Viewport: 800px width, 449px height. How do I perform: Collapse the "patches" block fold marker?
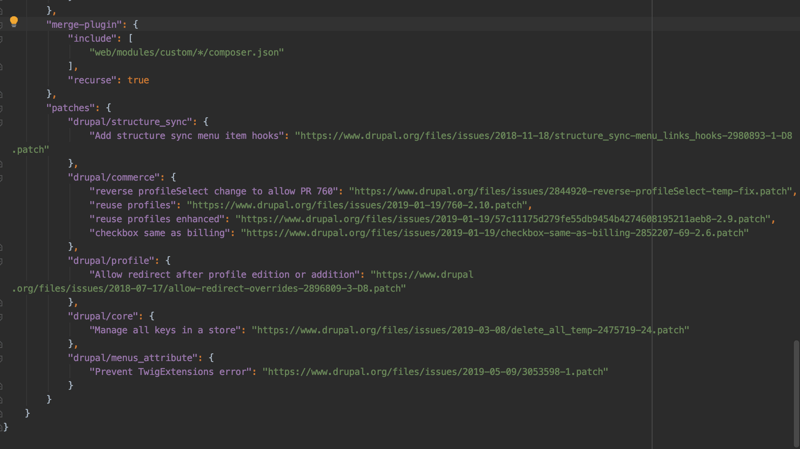coord(2,108)
